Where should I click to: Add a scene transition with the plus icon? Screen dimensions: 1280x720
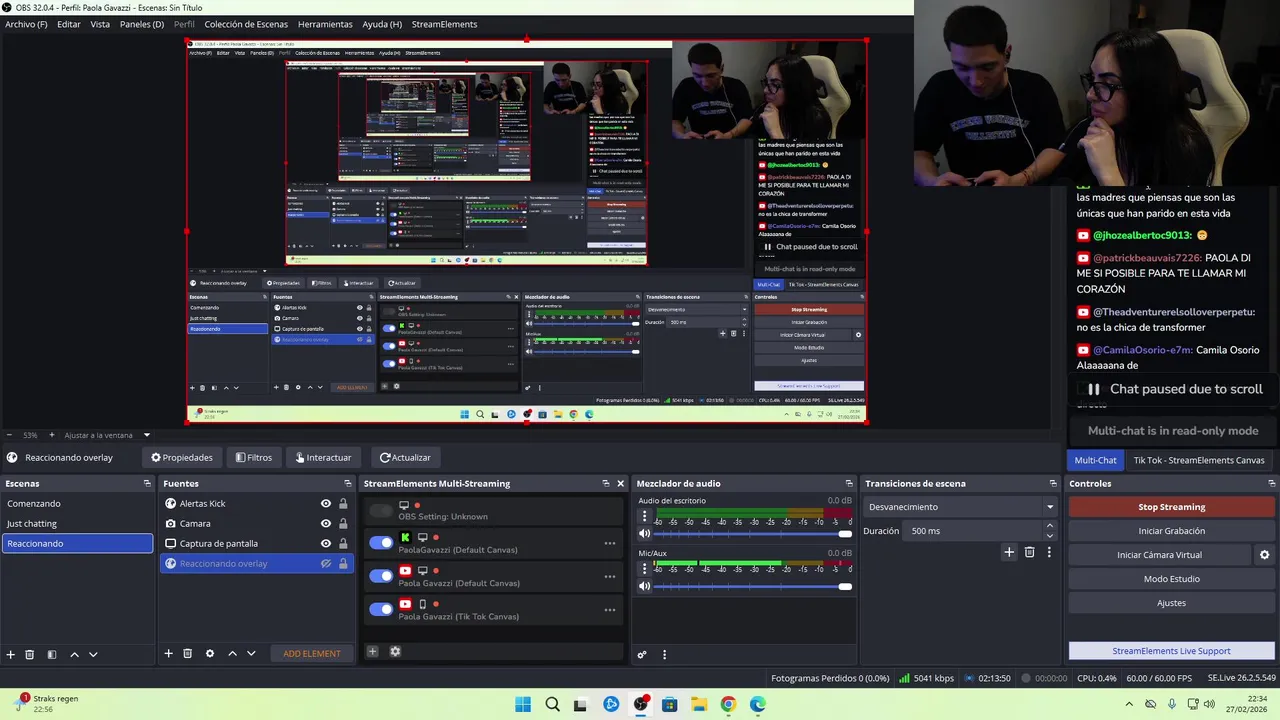[x=1009, y=552]
